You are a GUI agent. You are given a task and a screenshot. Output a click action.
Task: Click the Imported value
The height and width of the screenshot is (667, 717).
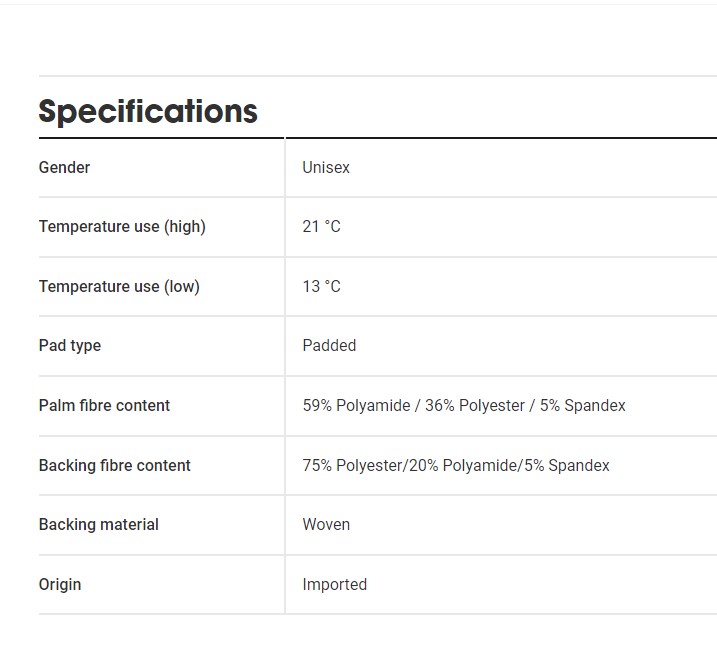pyautogui.click(x=335, y=585)
